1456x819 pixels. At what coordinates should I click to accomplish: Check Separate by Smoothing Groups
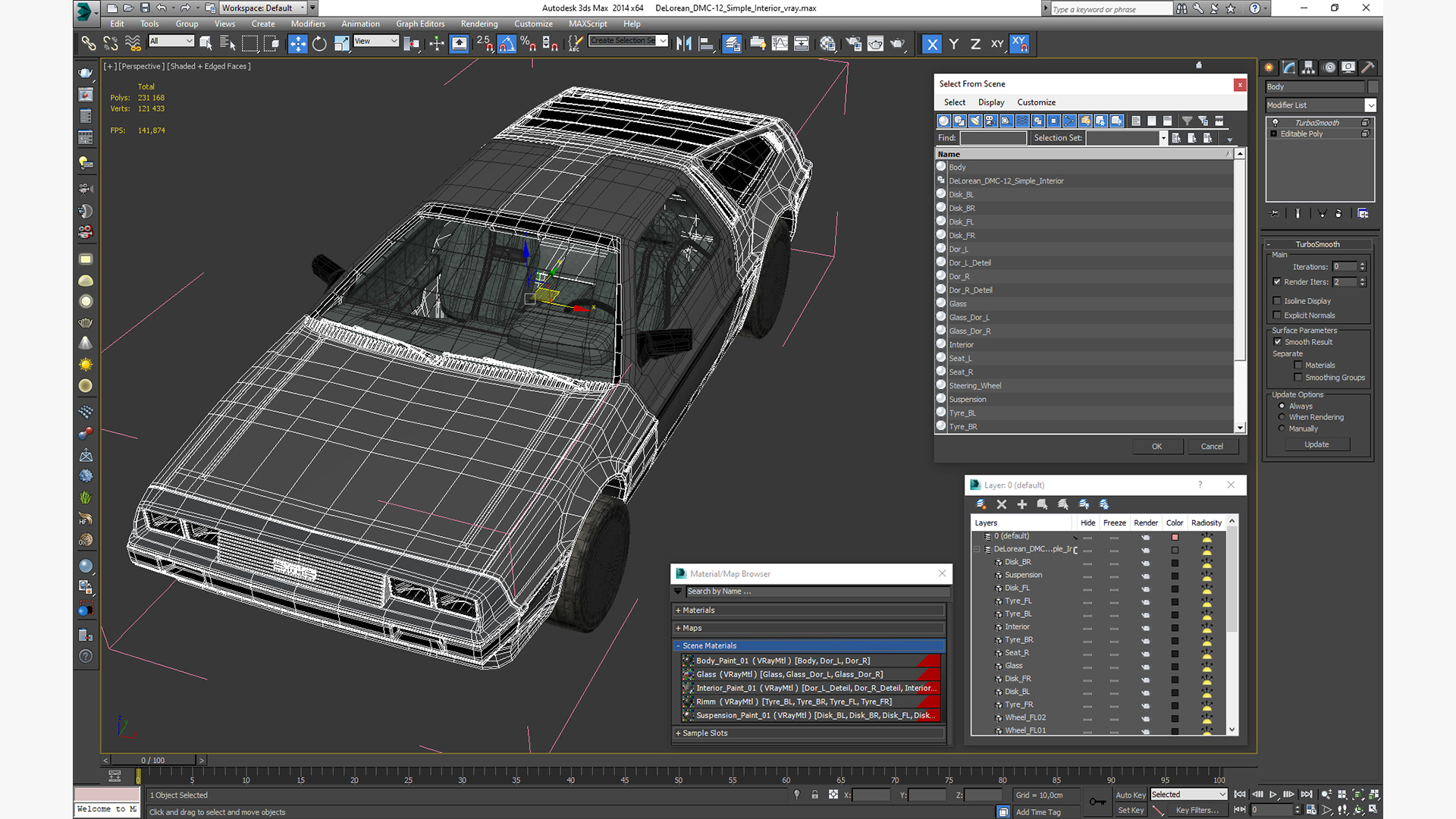(1298, 378)
